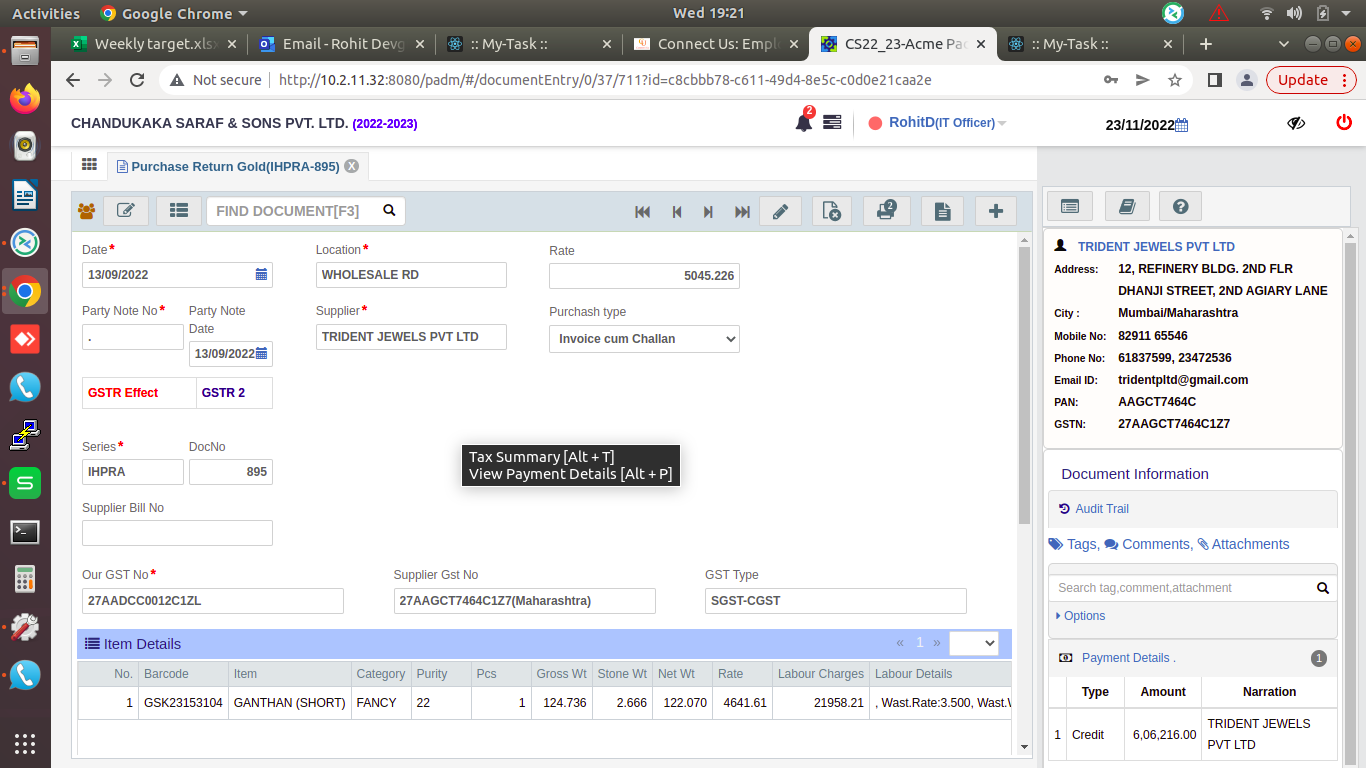Choose View Payment Details from context menu
This screenshot has width=1366, height=768.
570,474
